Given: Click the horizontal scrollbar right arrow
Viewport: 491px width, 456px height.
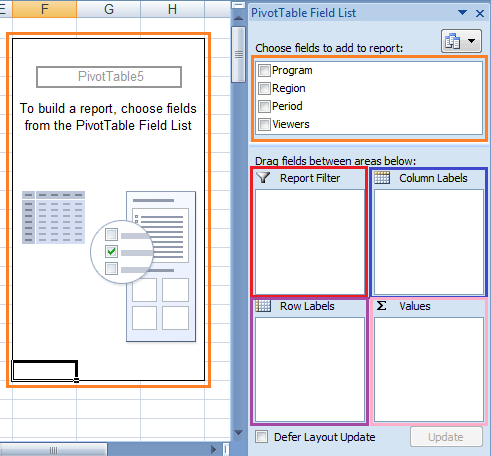Looking at the screenshot, I should coord(213,450).
